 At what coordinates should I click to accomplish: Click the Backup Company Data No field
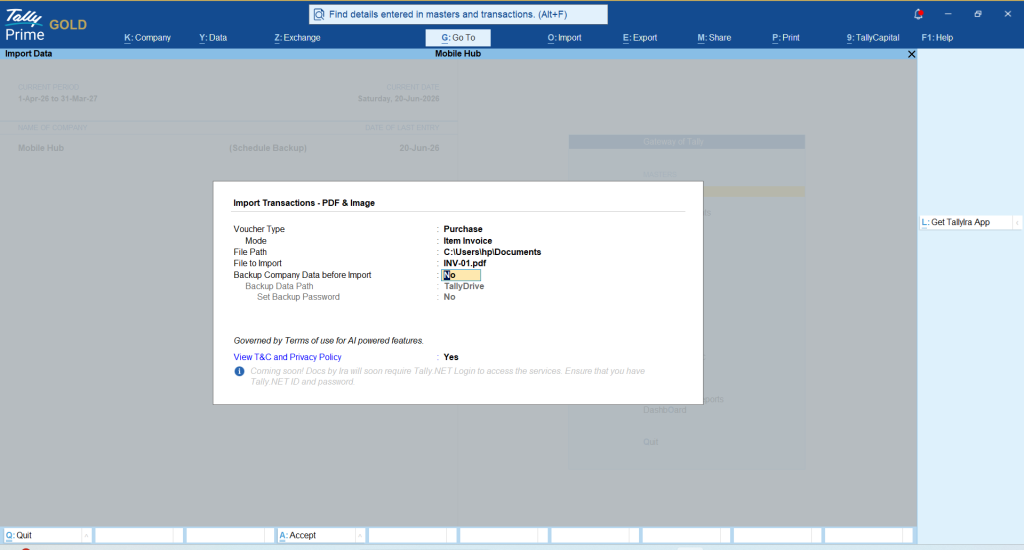[x=461, y=275]
